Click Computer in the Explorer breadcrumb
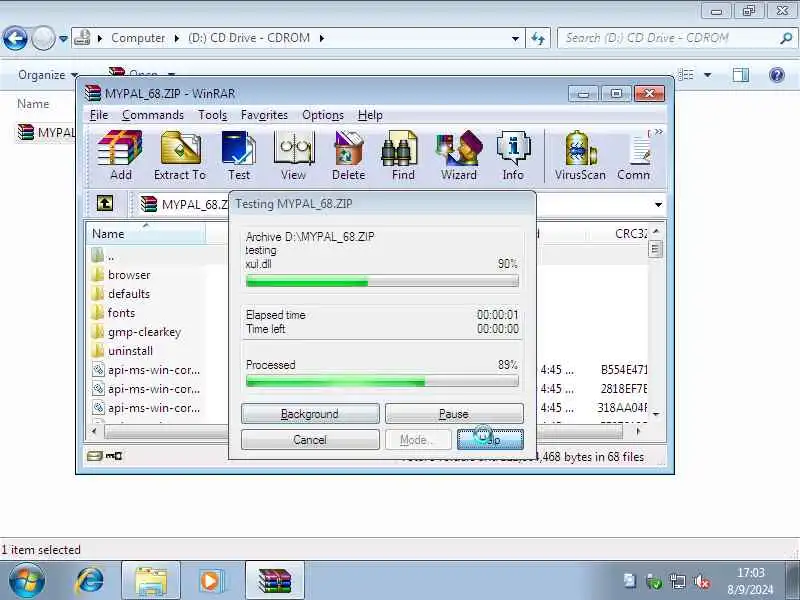Screen dimensions: 800x600 pos(138,38)
